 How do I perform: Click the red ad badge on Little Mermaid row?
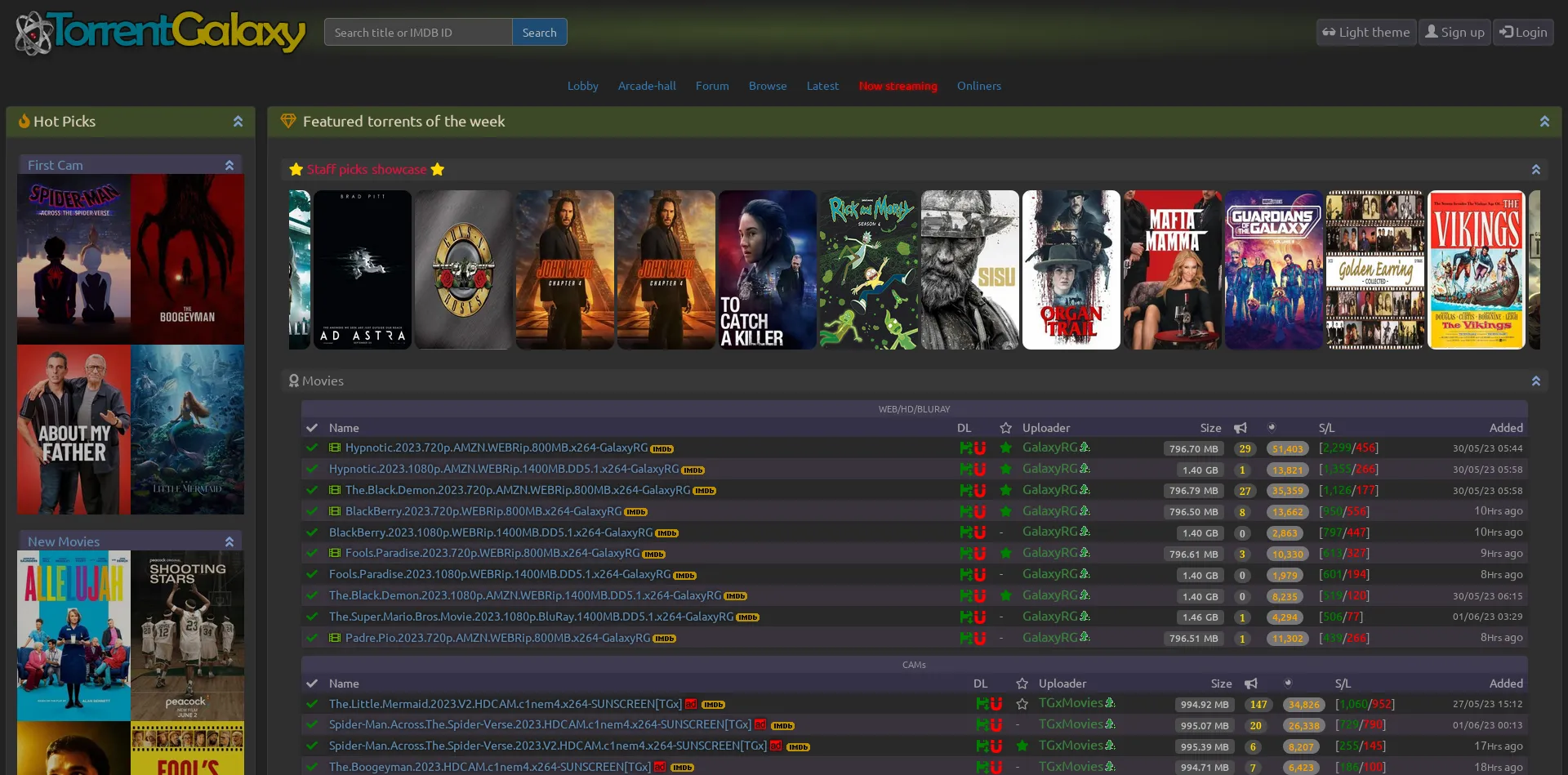[x=691, y=704]
